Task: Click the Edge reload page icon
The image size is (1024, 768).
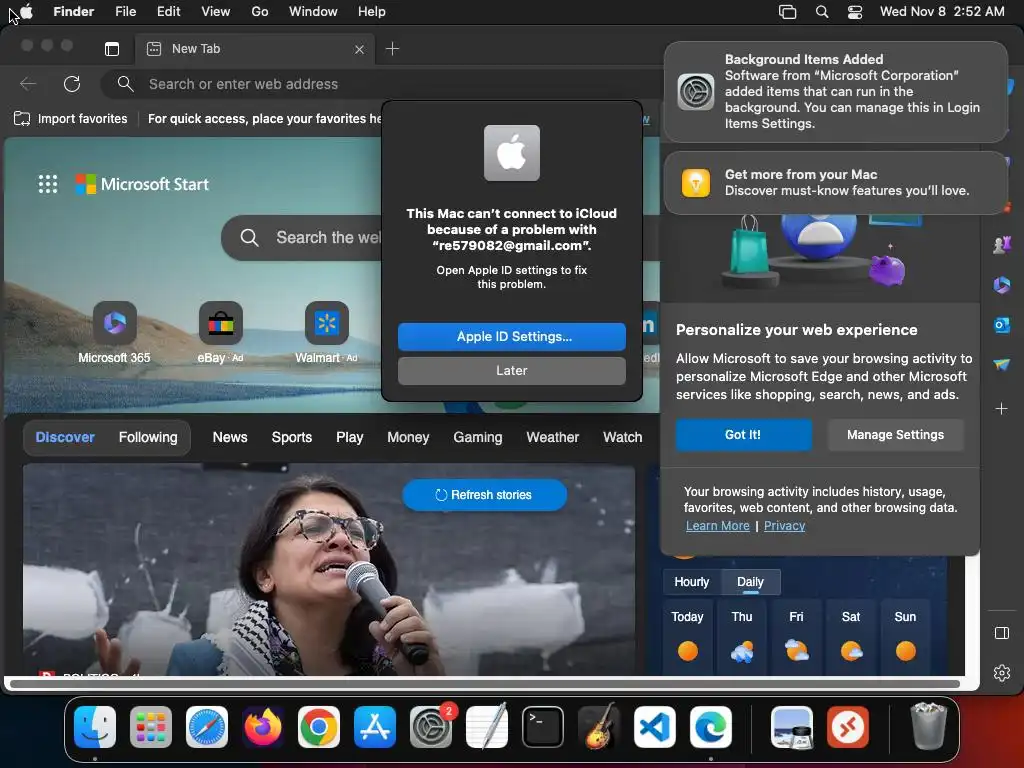Action: pyautogui.click(x=72, y=84)
